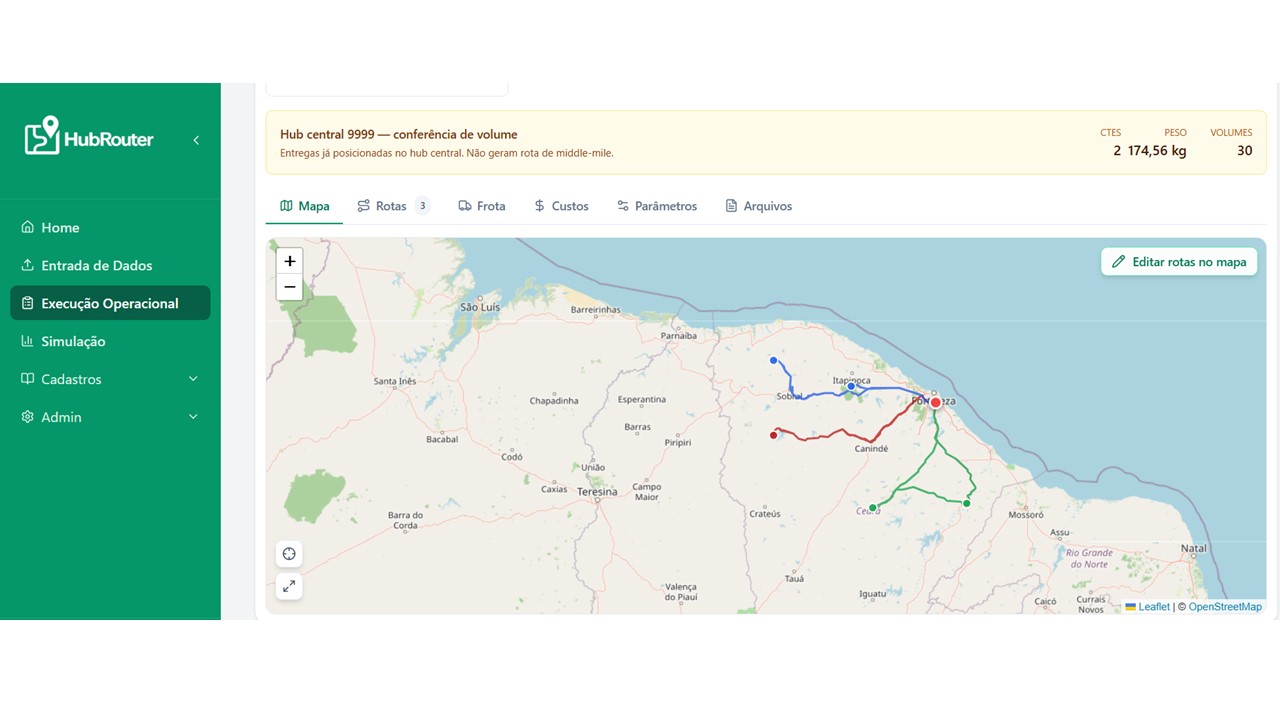Click the Cadastros book icon
Screen dimensions: 1280x720
28,379
